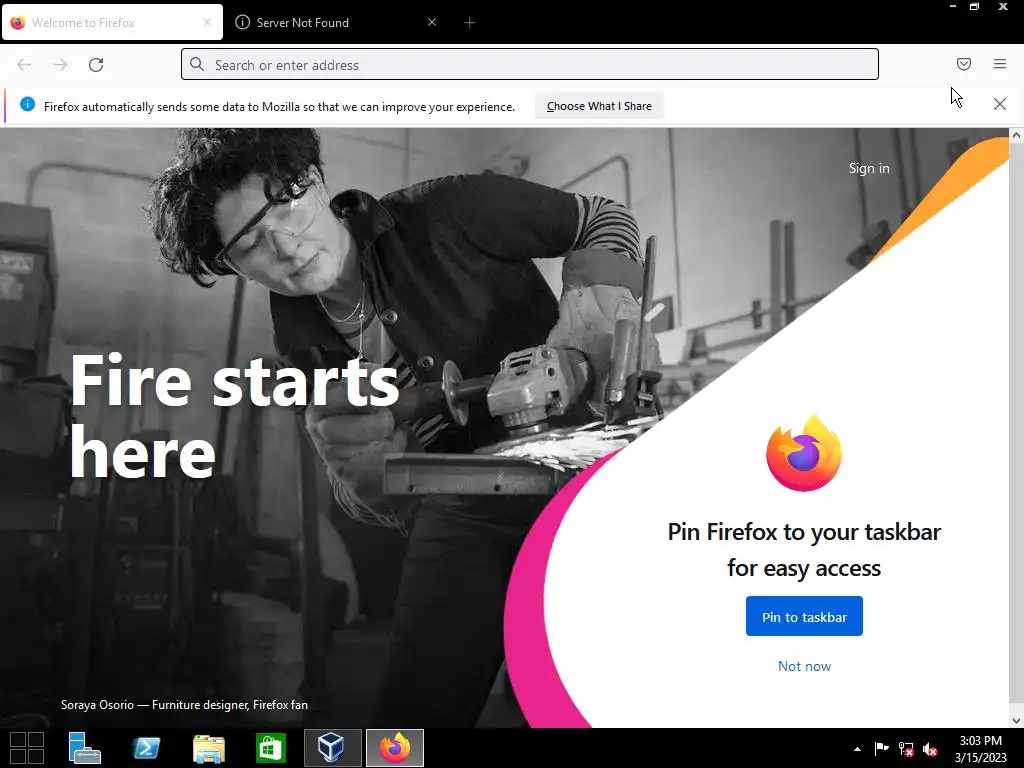
Task: Launch PowerShell from the taskbar
Action: click(146, 748)
